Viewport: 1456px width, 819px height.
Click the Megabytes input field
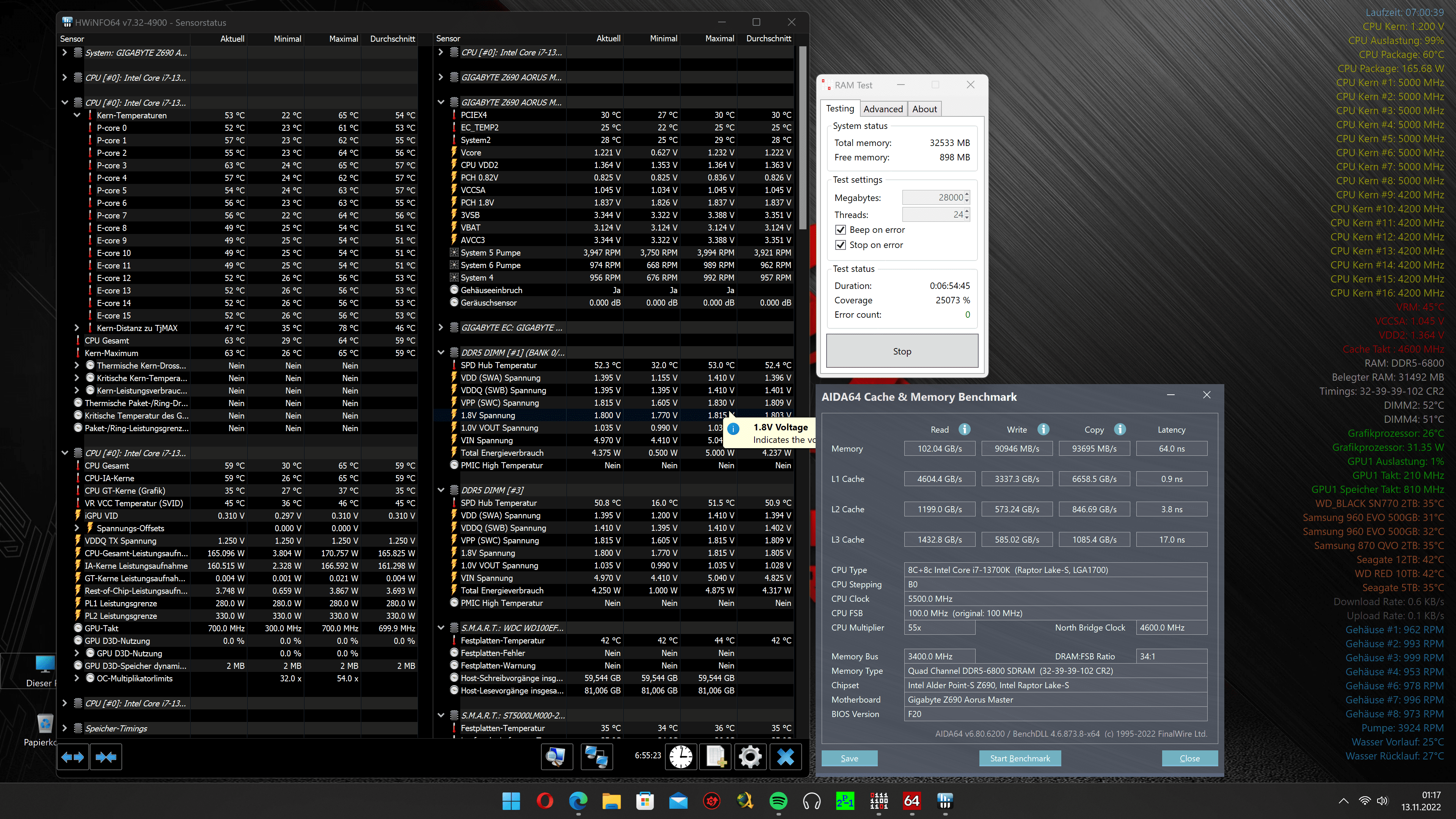pos(933,197)
